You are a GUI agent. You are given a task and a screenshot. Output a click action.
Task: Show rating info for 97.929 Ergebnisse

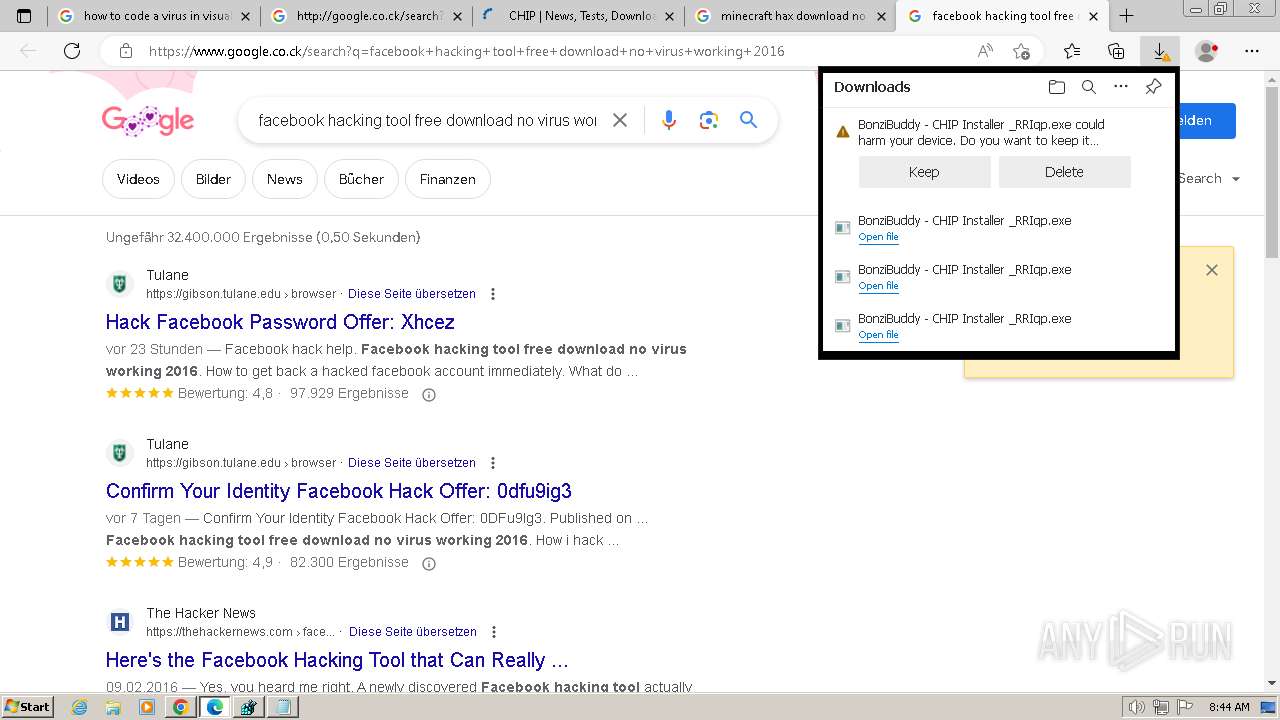pos(429,394)
